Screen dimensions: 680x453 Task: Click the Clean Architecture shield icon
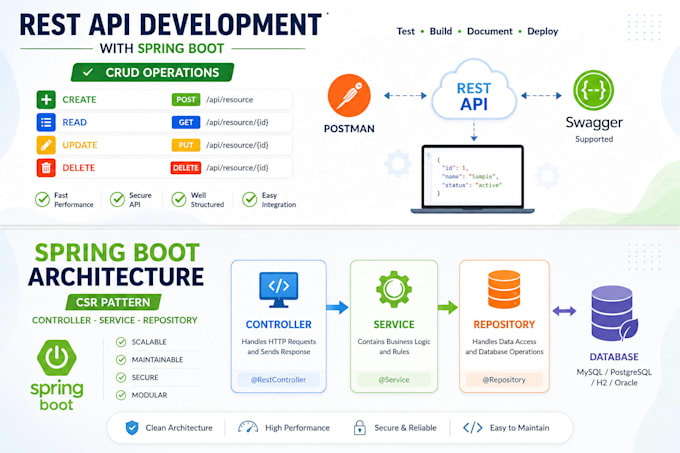[x=132, y=428]
